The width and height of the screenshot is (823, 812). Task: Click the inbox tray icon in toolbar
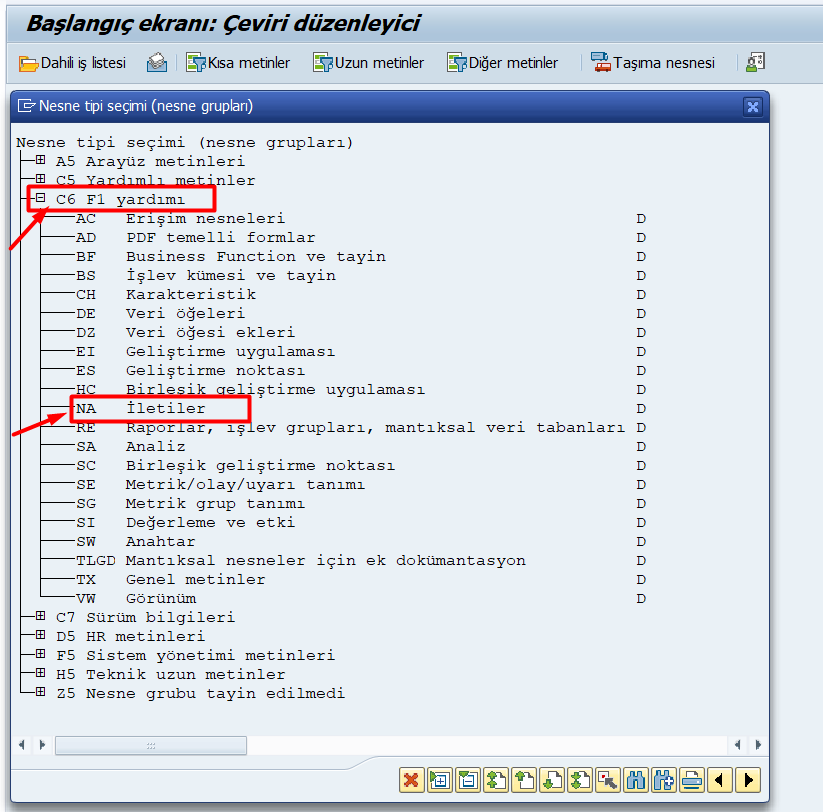pos(156,63)
